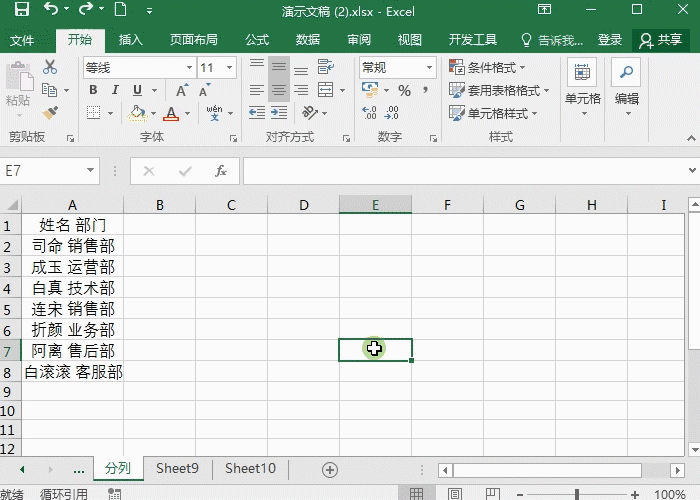The height and width of the screenshot is (500, 700).
Task: Click the 登录 sign-in link
Action: pyautogui.click(x=609, y=40)
